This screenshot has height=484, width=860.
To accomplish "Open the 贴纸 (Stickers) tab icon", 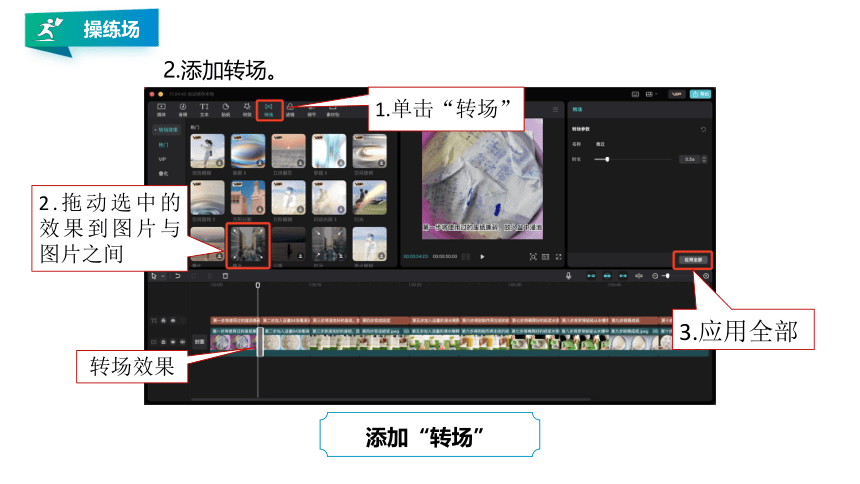I will (225, 110).
